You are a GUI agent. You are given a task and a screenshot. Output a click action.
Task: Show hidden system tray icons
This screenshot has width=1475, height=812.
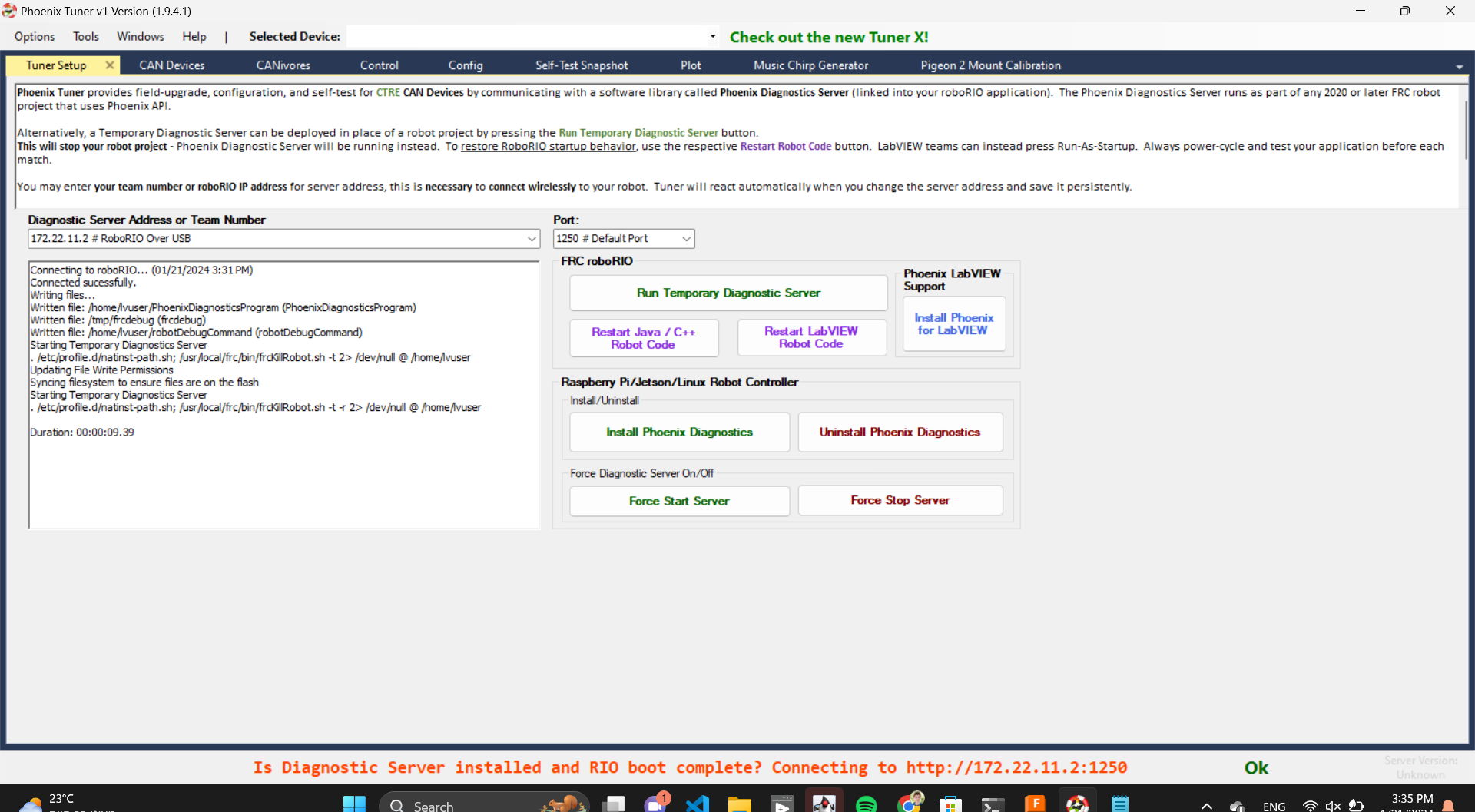click(x=1206, y=806)
